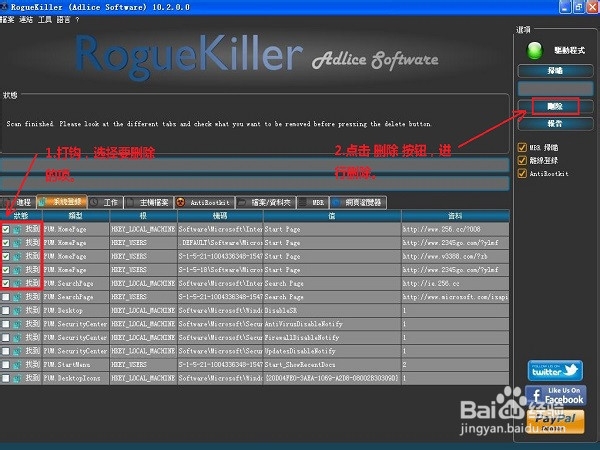Click registry icon in the FirewallDisableNotify row

(17, 338)
